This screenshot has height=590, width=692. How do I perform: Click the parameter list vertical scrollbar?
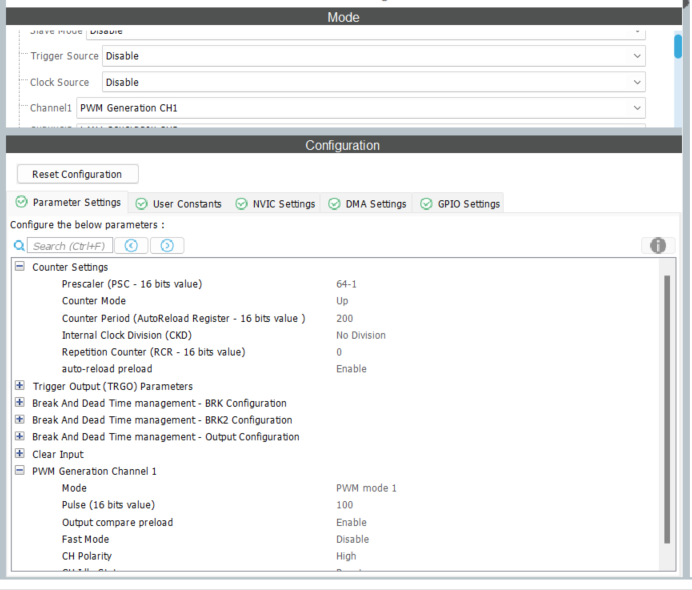point(667,409)
